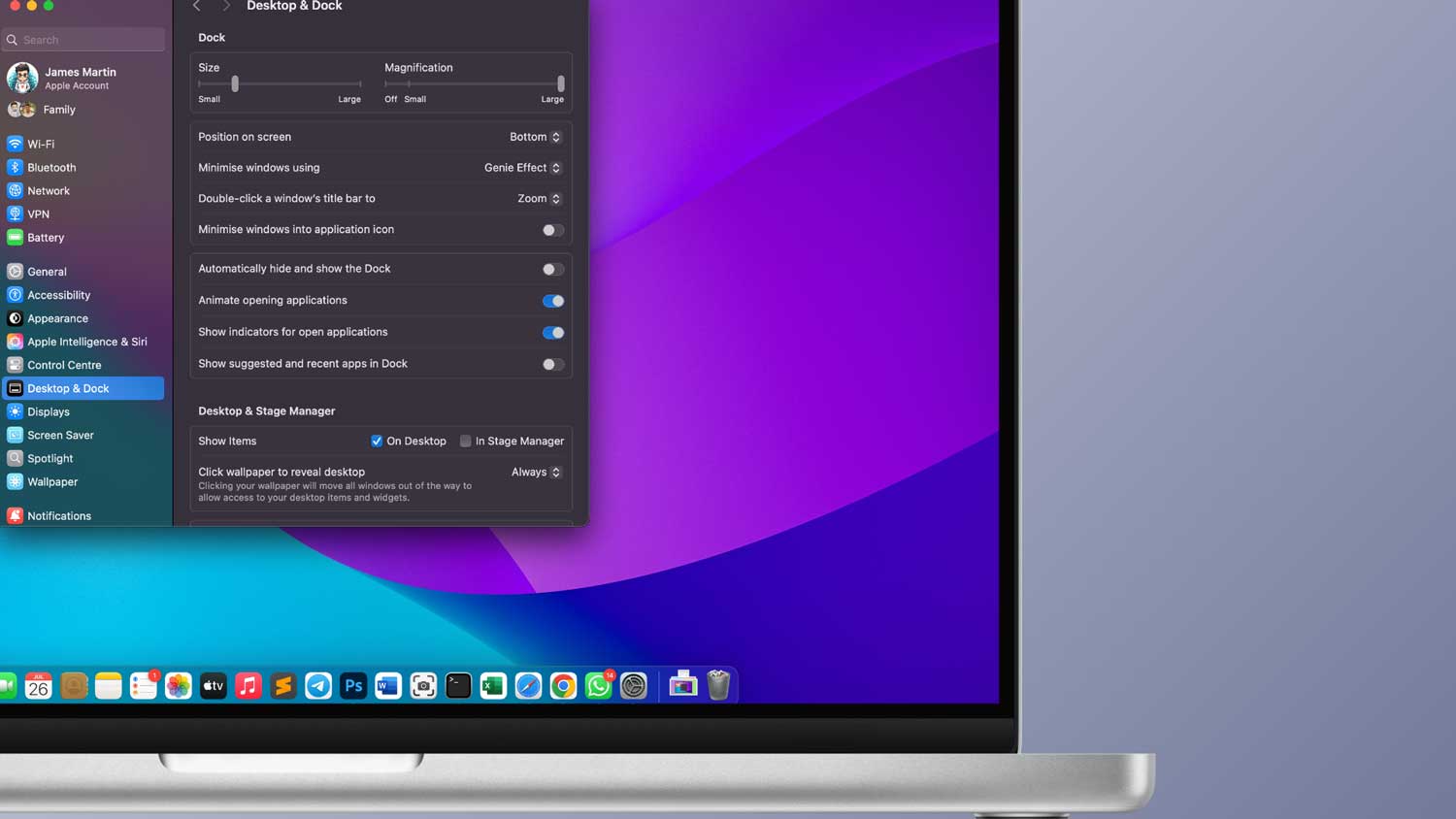Screen dimensions: 1456x819
Task: Open Apple Music from the Dock
Action: point(248,686)
